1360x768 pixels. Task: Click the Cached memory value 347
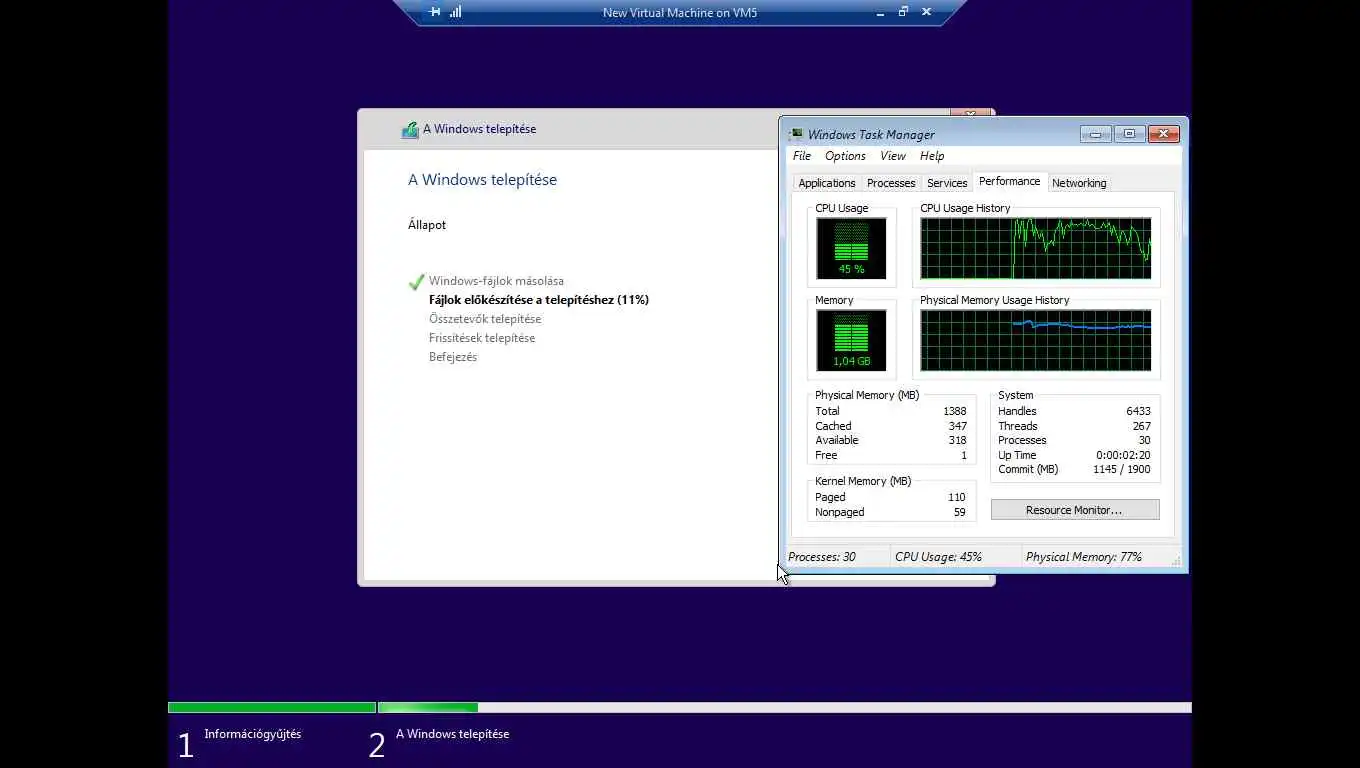(x=957, y=426)
